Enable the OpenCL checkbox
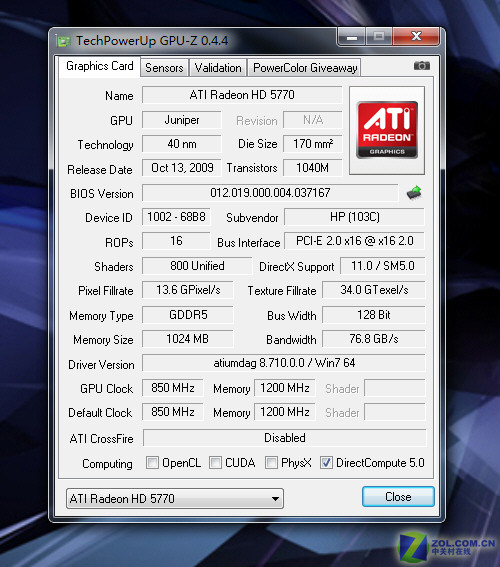Screen dimensions: 500x567 [152, 462]
